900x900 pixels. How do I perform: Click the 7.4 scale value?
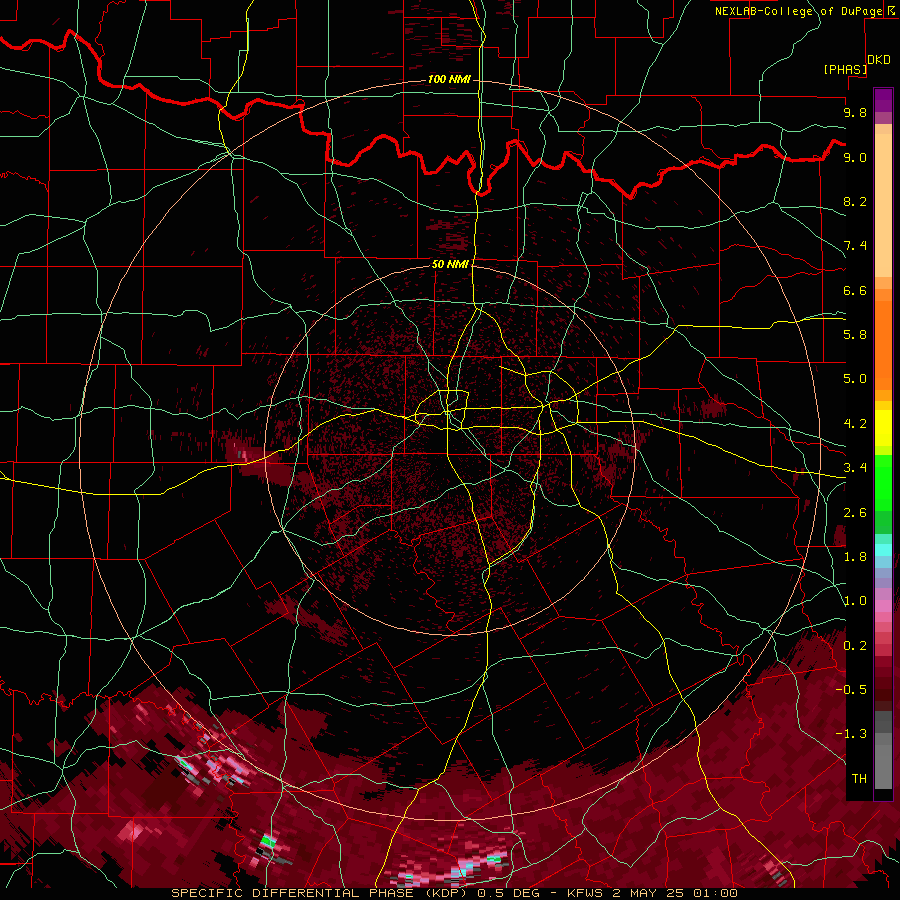pyautogui.click(x=855, y=246)
